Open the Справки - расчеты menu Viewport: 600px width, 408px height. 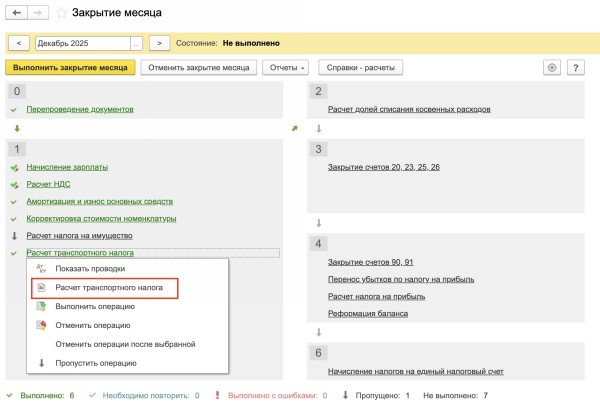[360, 67]
